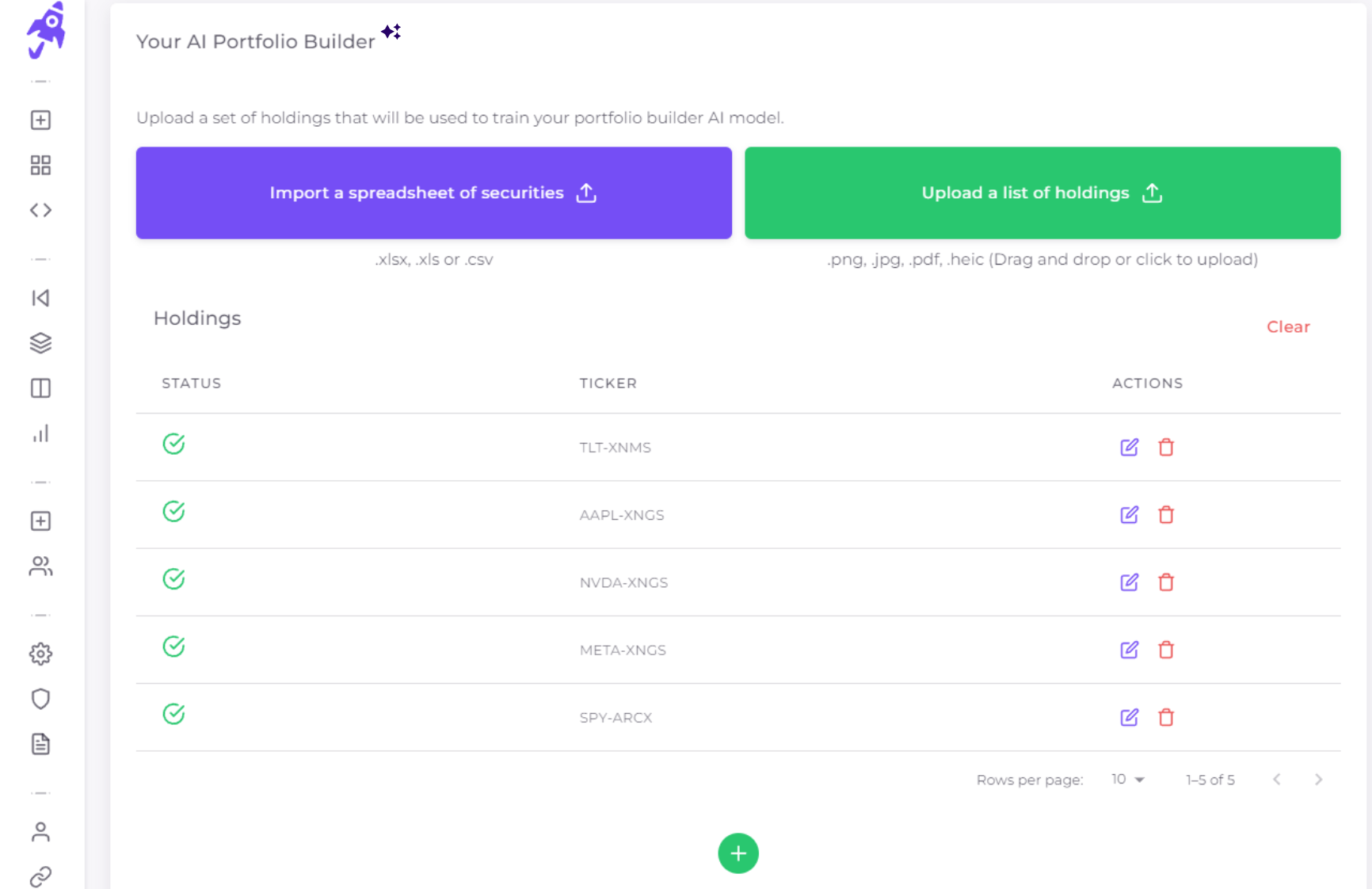
Task: Click Upload a list of holdings
Action: tap(1042, 193)
